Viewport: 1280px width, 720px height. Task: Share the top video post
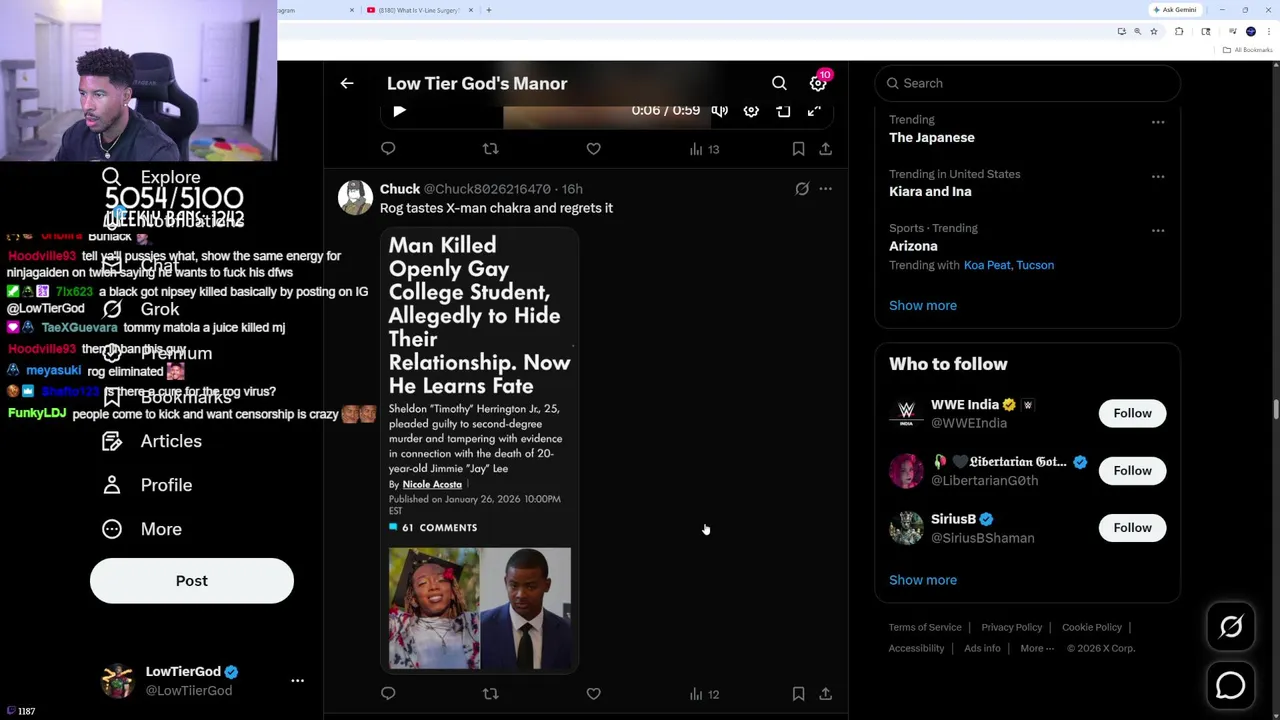(825, 149)
